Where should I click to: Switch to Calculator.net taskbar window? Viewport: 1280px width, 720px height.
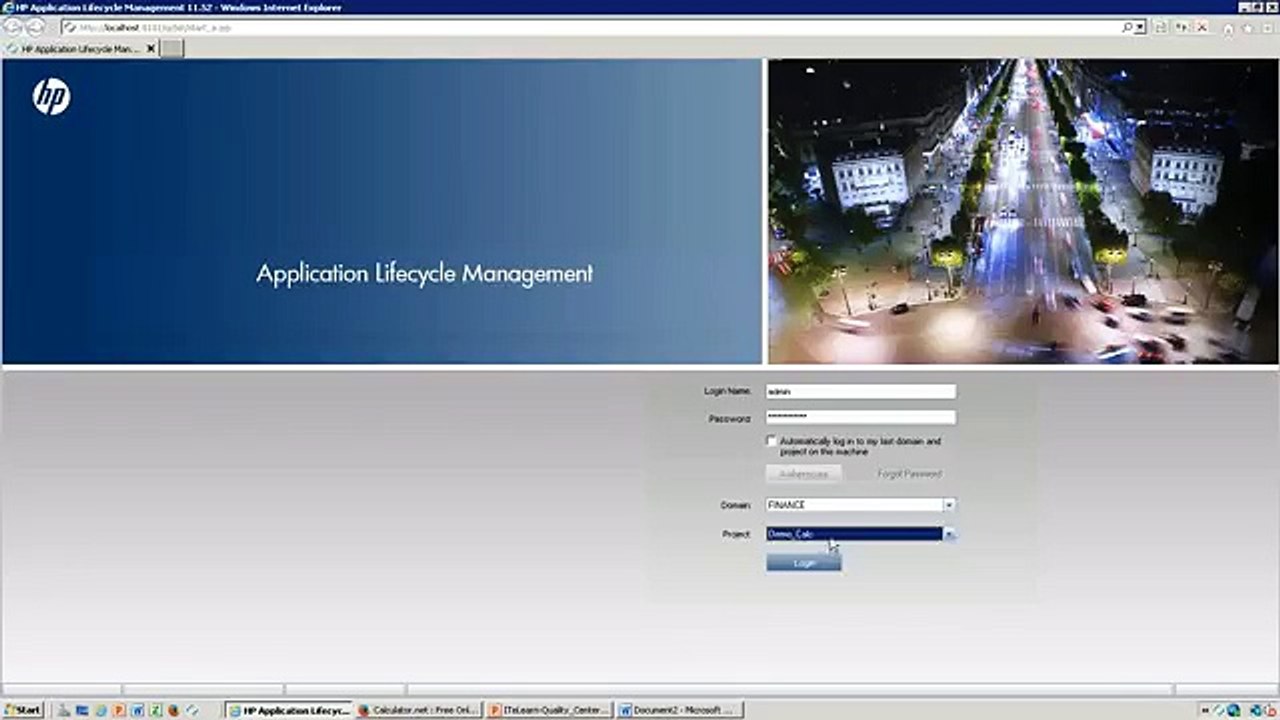(x=418, y=711)
